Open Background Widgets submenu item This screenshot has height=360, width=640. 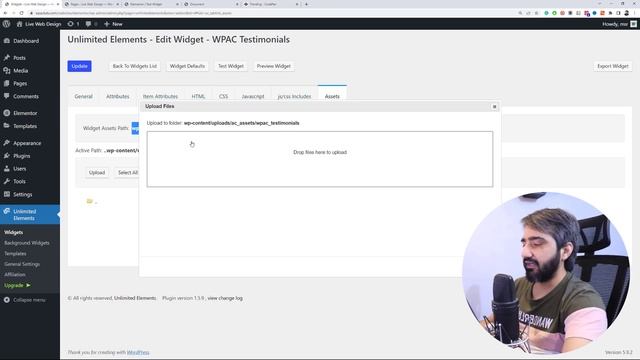tap(27, 243)
